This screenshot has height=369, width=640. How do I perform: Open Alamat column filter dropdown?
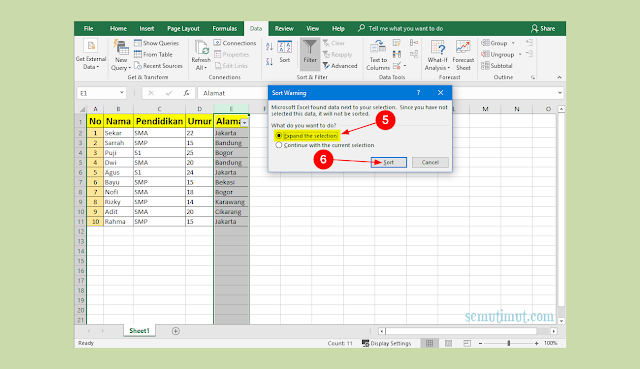(244, 122)
